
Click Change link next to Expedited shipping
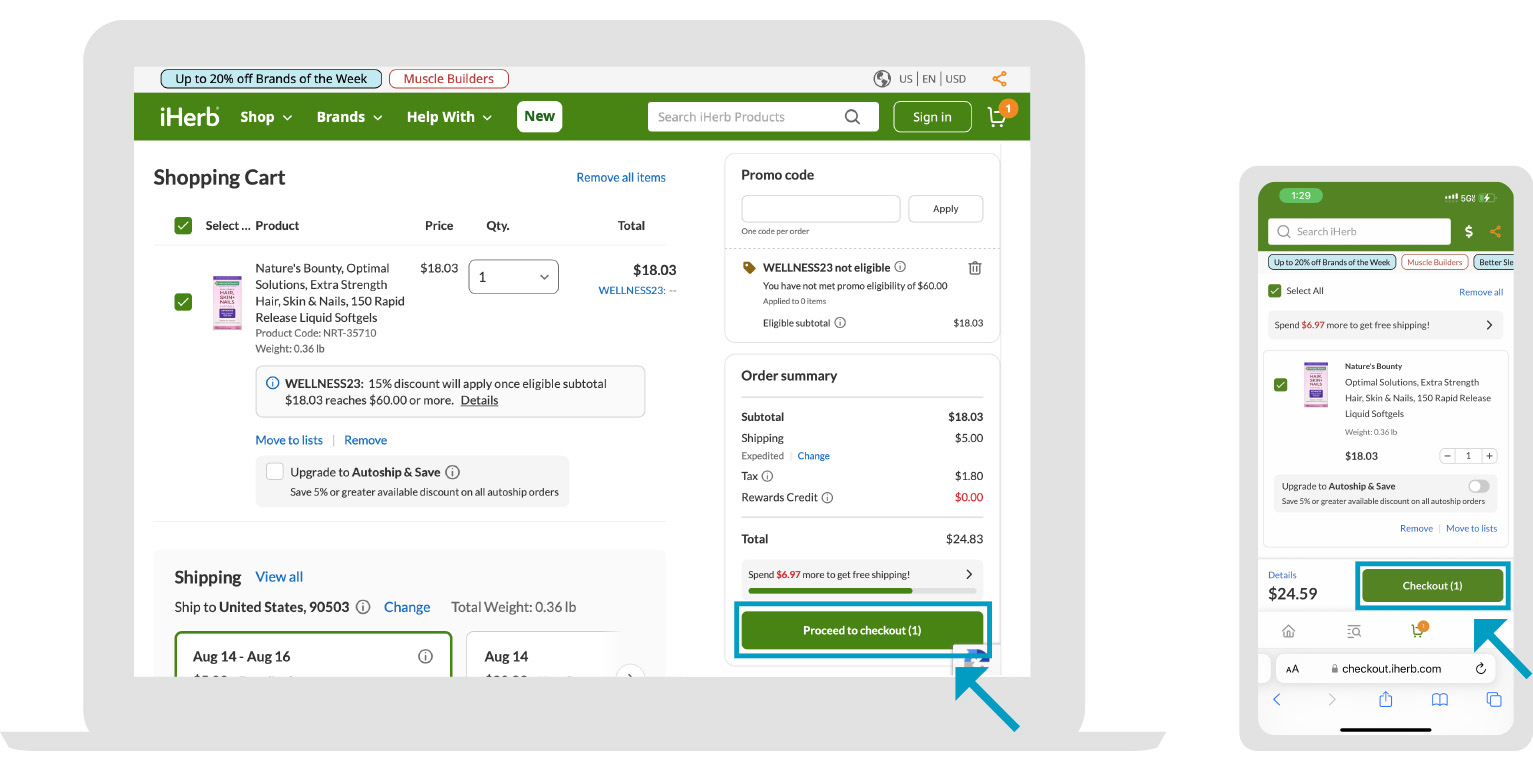pyautogui.click(x=814, y=456)
